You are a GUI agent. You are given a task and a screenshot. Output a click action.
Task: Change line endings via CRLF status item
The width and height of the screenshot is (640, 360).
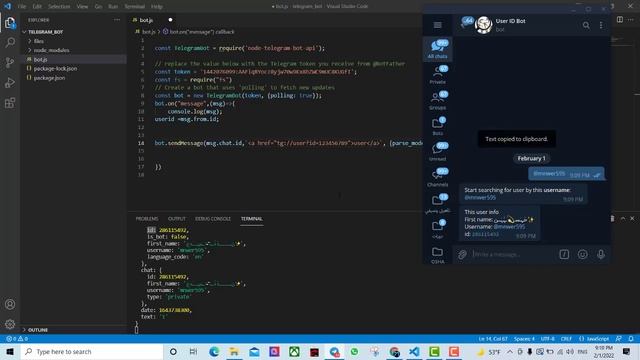tap(566, 339)
